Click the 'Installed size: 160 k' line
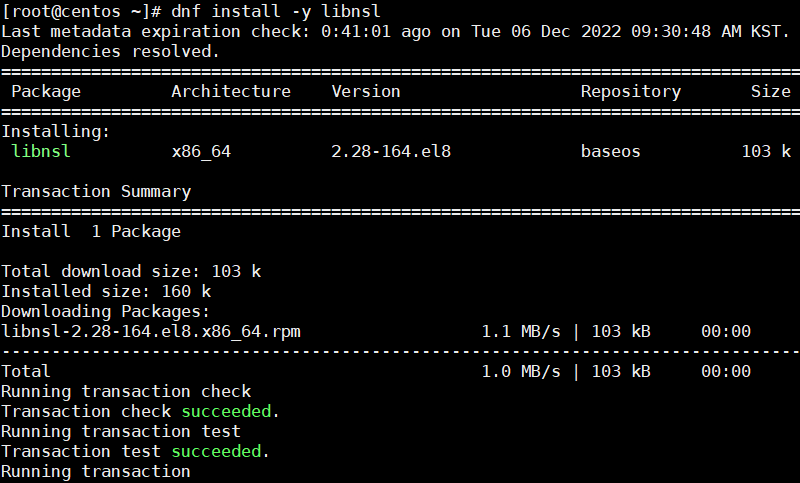This screenshot has height=483, width=800. (x=106, y=292)
